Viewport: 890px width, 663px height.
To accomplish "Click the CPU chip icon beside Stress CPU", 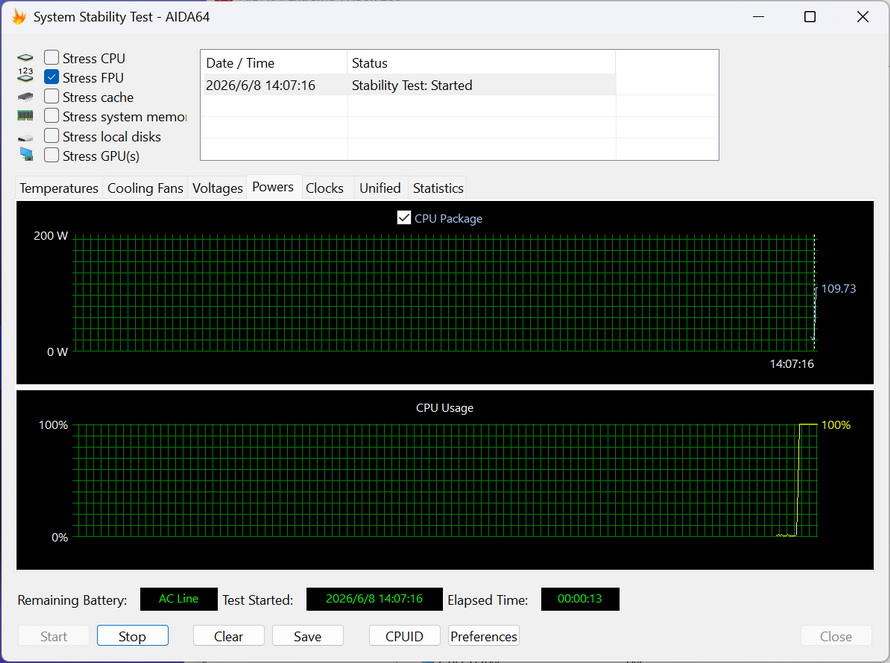I will pyautogui.click(x=25, y=58).
